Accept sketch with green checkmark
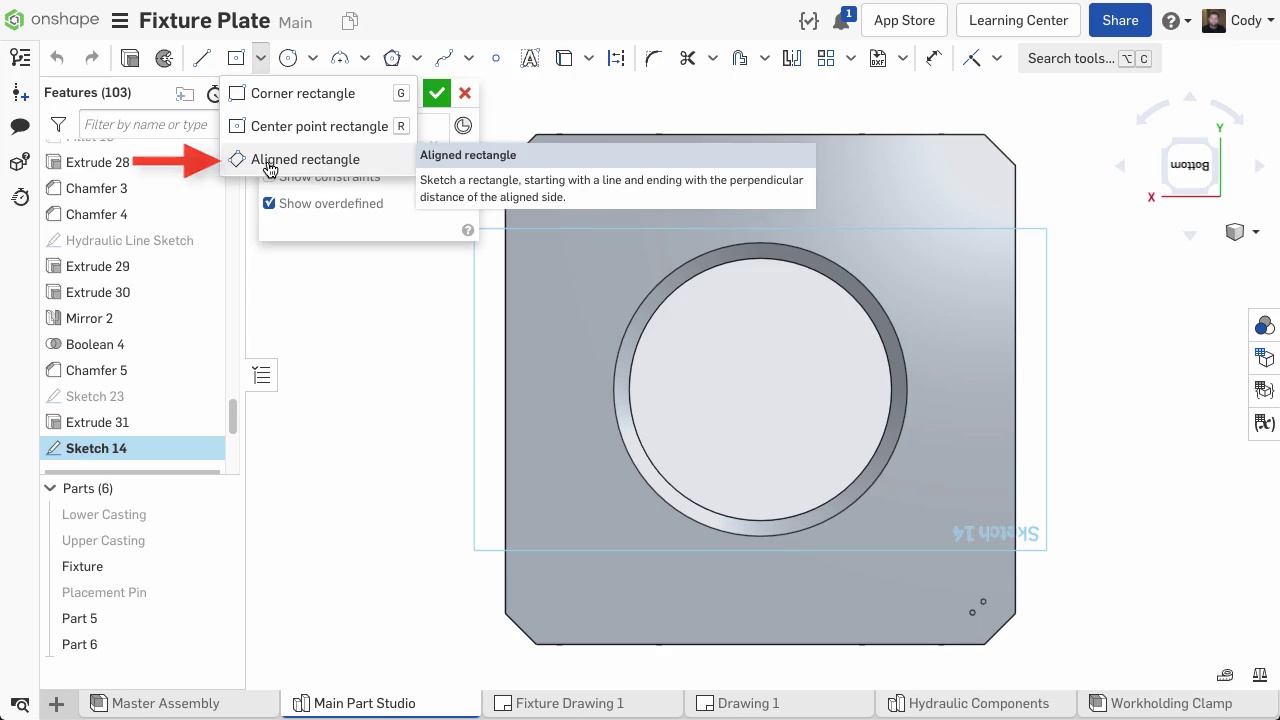Image resolution: width=1280 pixels, height=720 pixels. pyautogui.click(x=436, y=93)
